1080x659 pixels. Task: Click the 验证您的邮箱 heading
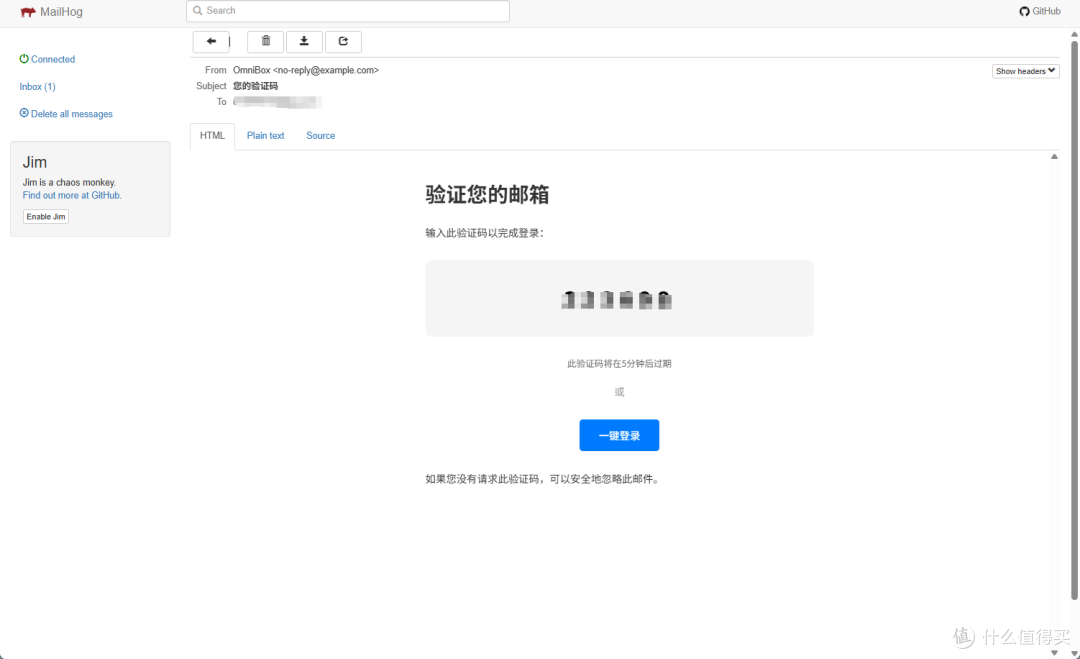[487, 195]
